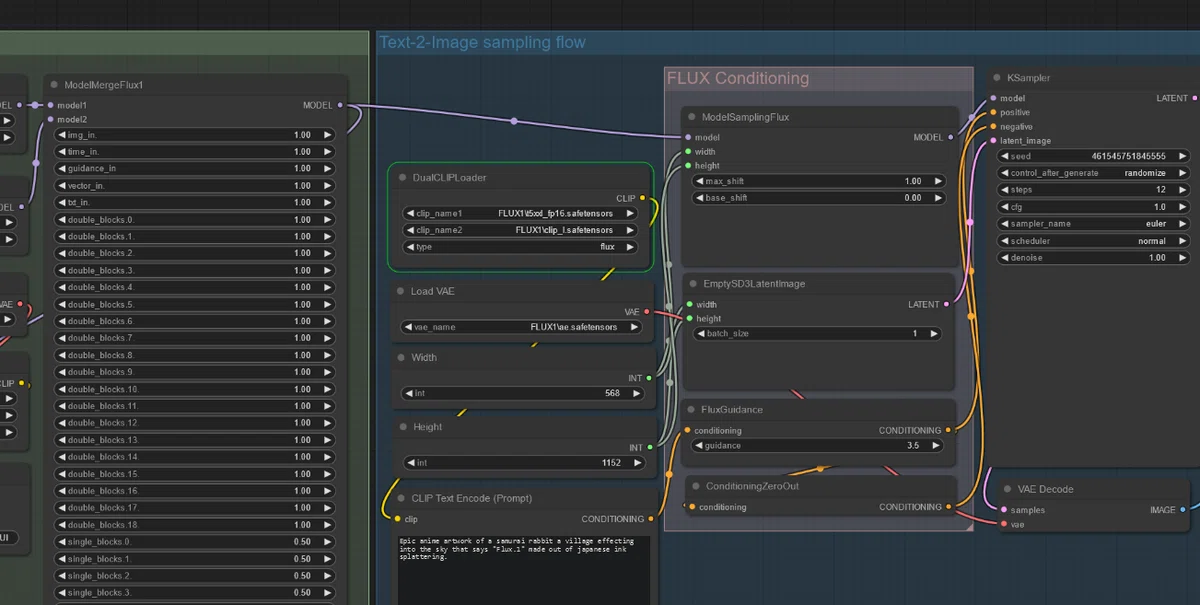Click the EmptySD3LatentImage LATENT output socket

(x=949, y=304)
